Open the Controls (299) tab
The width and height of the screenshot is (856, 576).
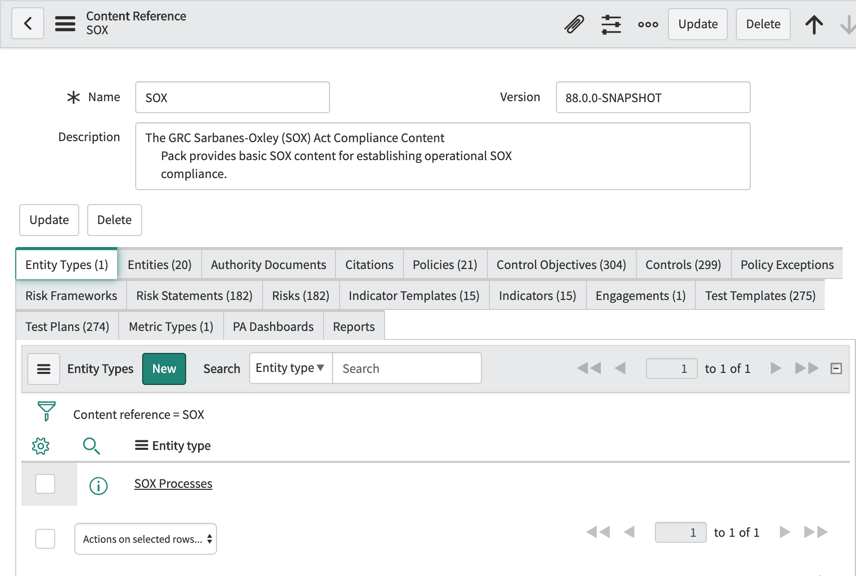pos(683,265)
